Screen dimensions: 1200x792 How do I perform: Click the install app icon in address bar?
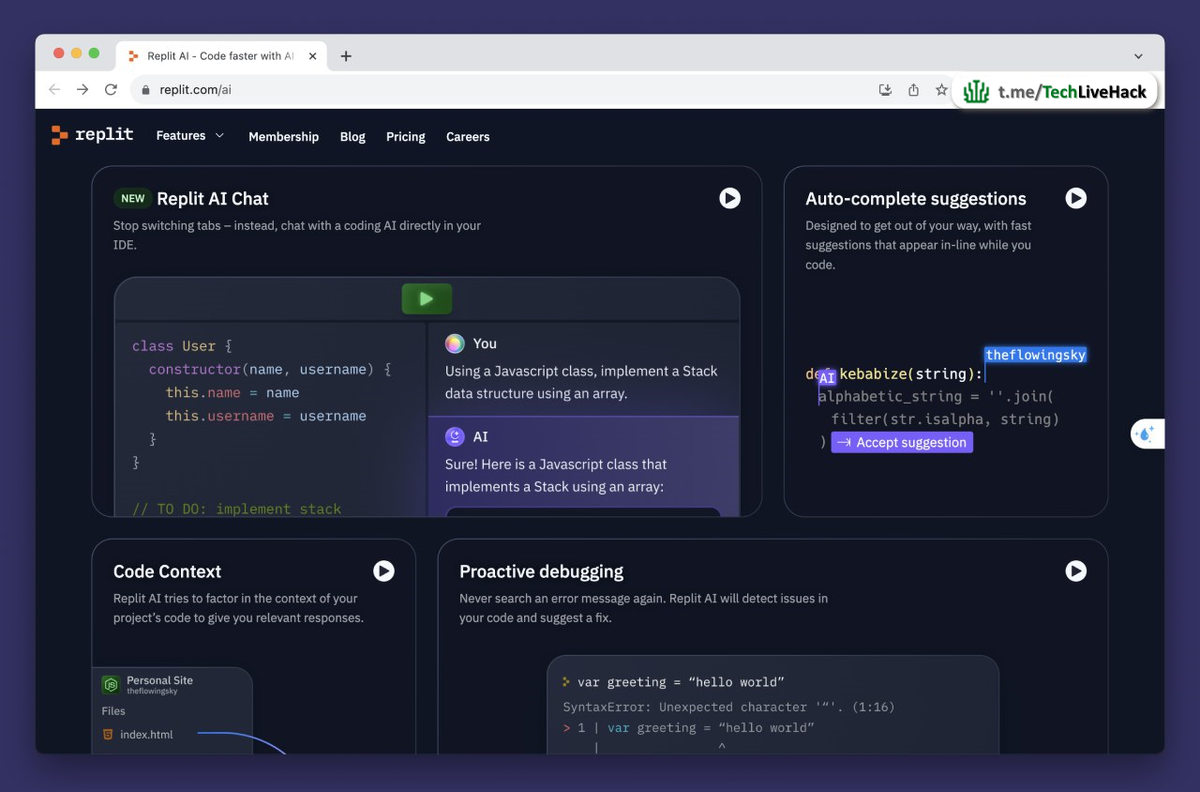(885, 90)
